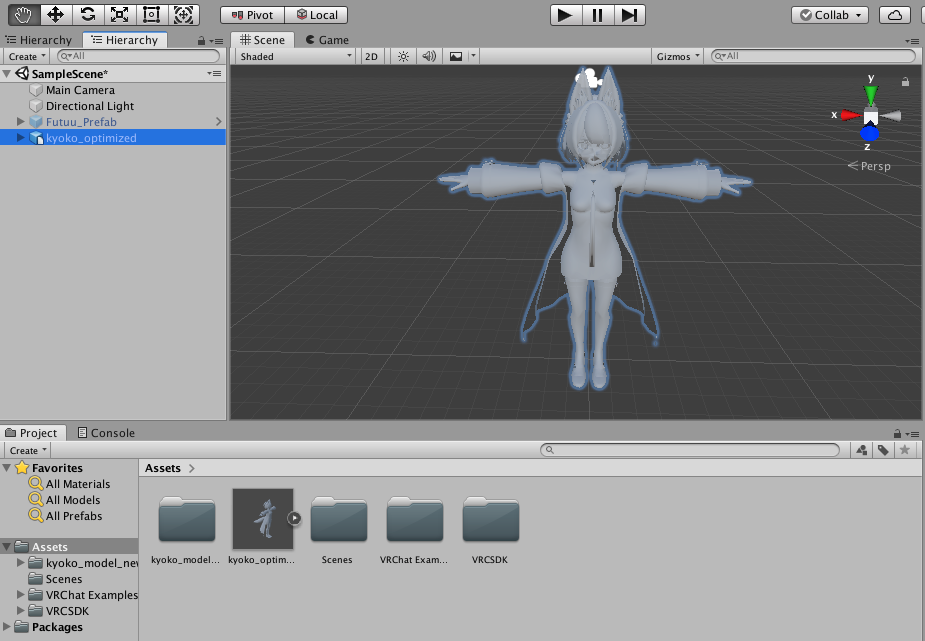The image size is (925, 641).
Task: Open the Console tab
Action: (107, 433)
